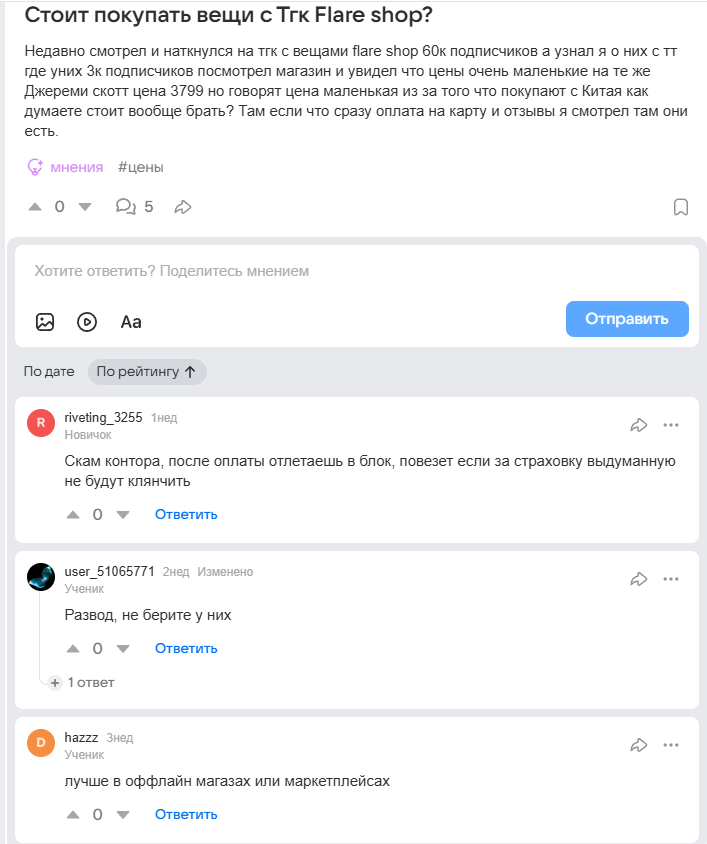Open text formatting Aa options
This screenshot has height=844, width=707.
(x=131, y=321)
